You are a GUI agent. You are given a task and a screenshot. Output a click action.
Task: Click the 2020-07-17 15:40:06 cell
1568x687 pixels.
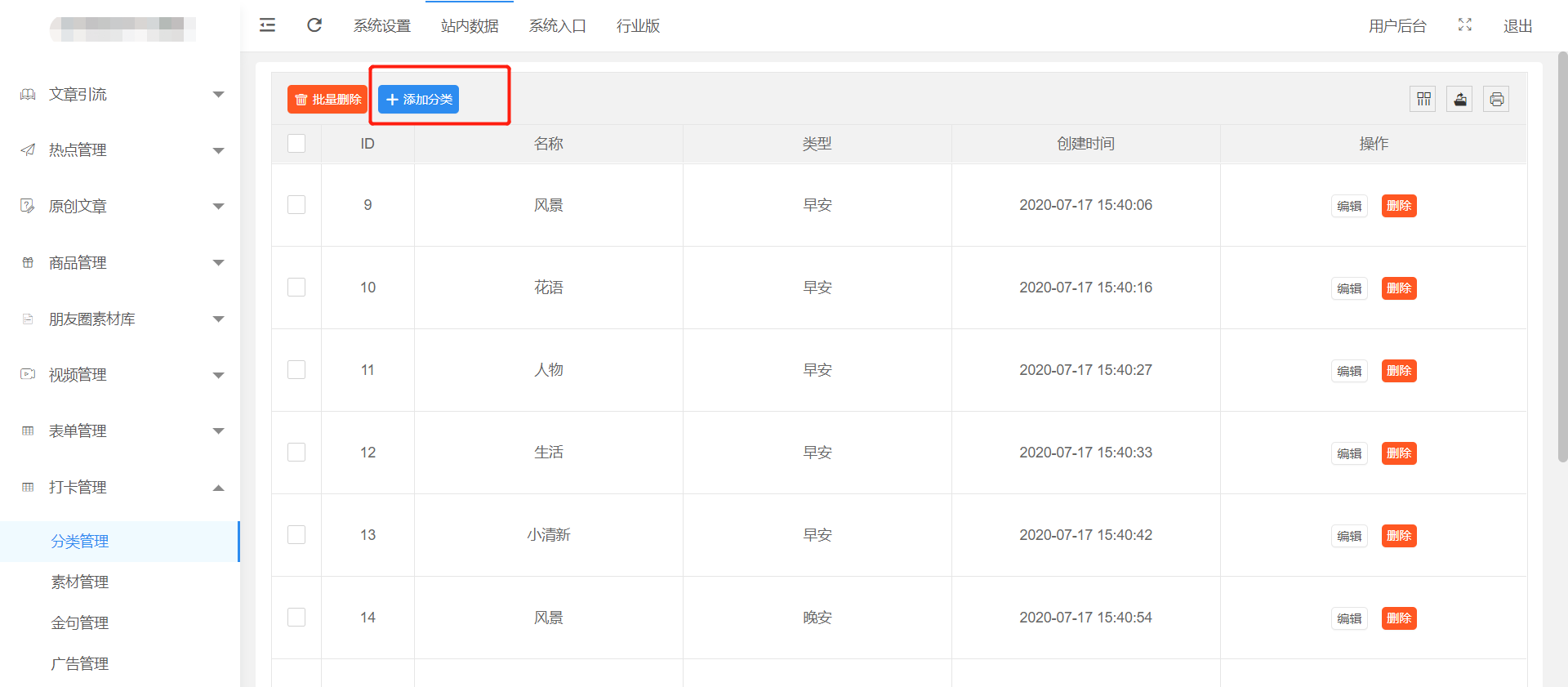1086,205
